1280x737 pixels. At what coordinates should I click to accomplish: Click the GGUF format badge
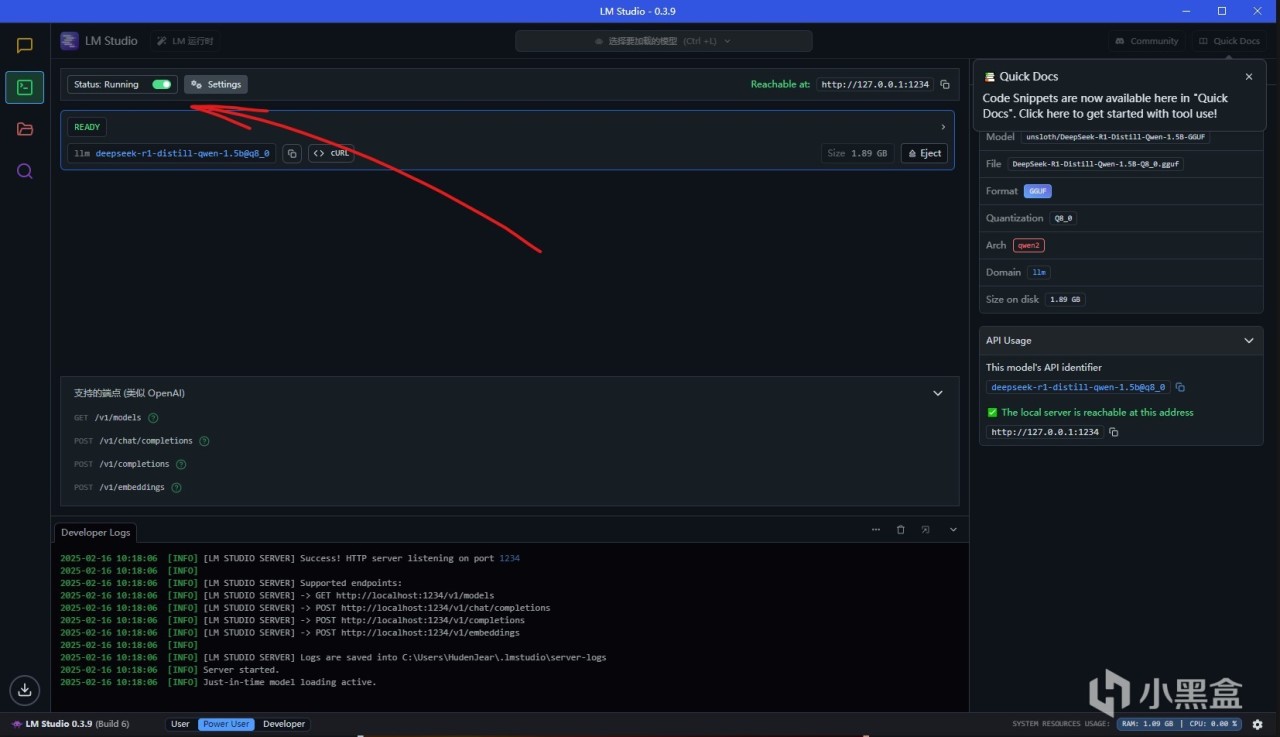click(1038, 191)
